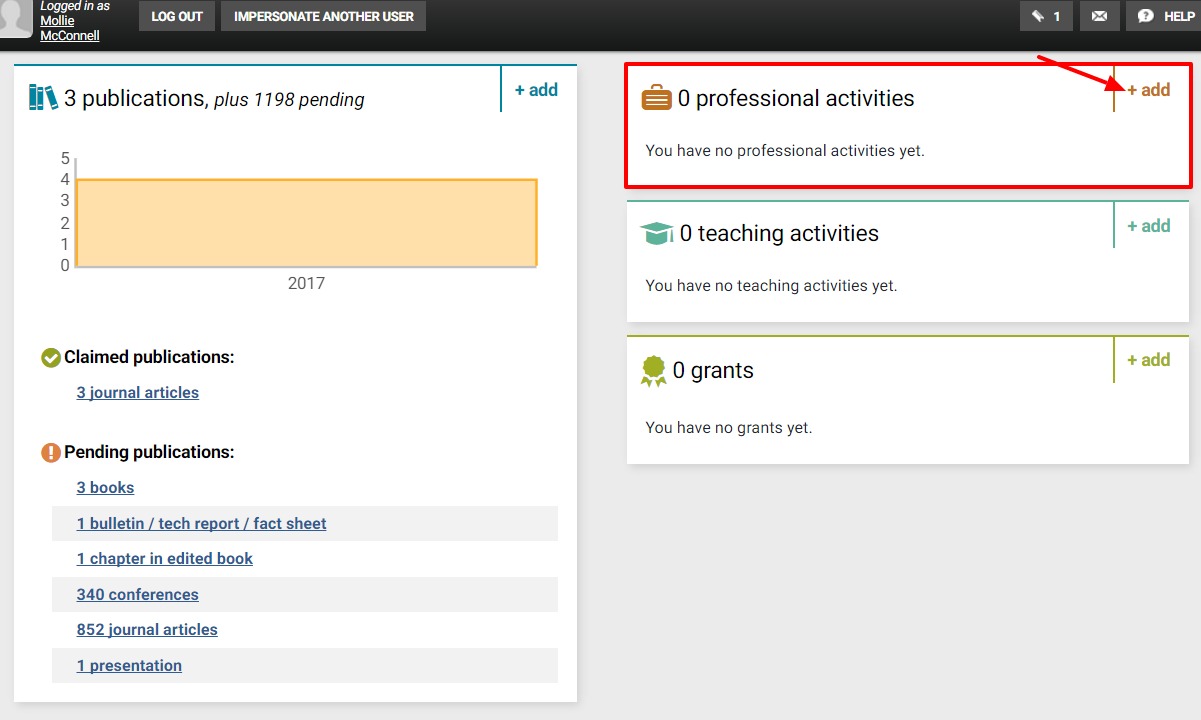Viewport: 1201px width, 720px height.
Task: Click the briefcase icon for professional activities
Action: [x=656, y=96]
